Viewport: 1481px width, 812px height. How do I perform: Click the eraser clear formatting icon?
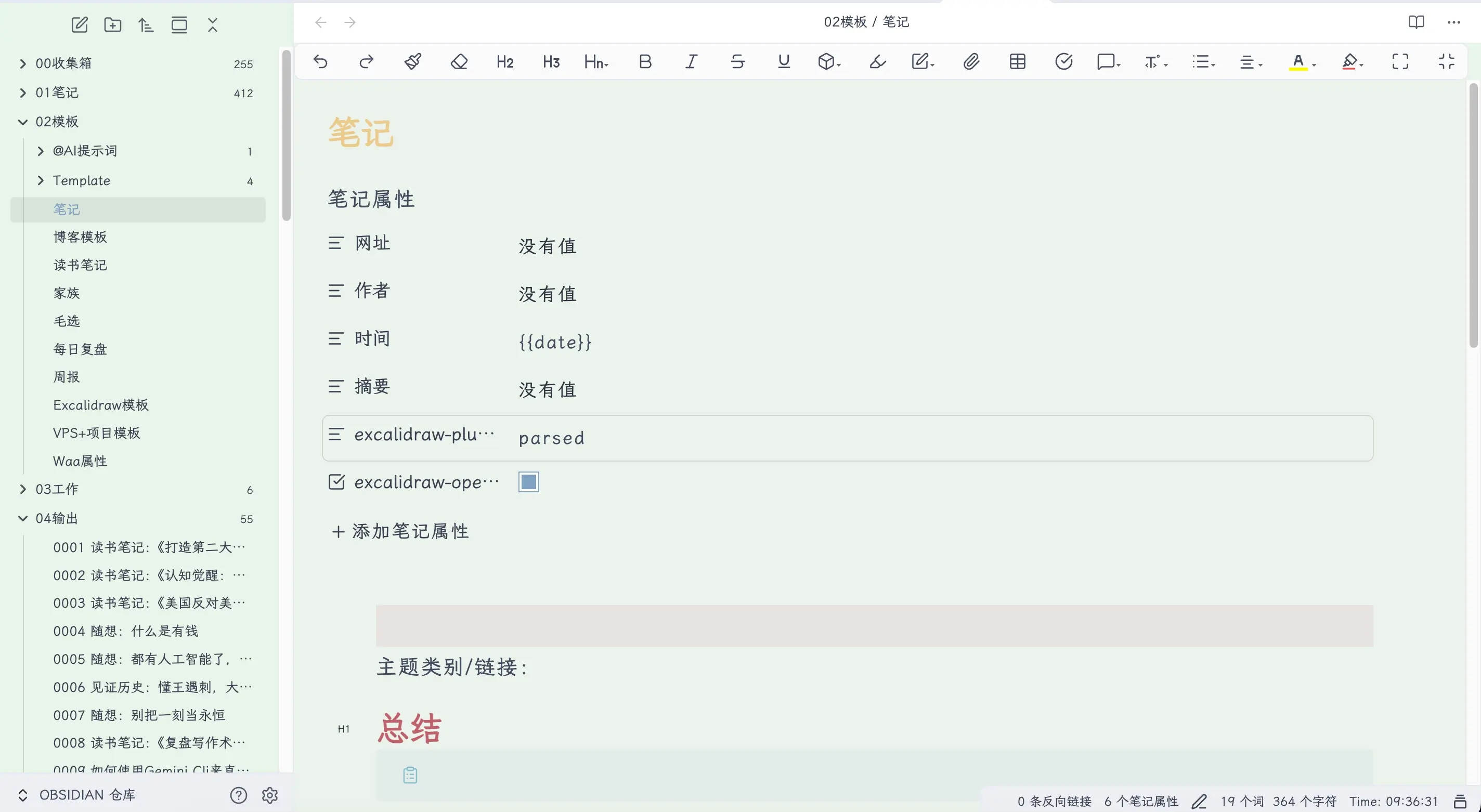[x=459, y=61]
